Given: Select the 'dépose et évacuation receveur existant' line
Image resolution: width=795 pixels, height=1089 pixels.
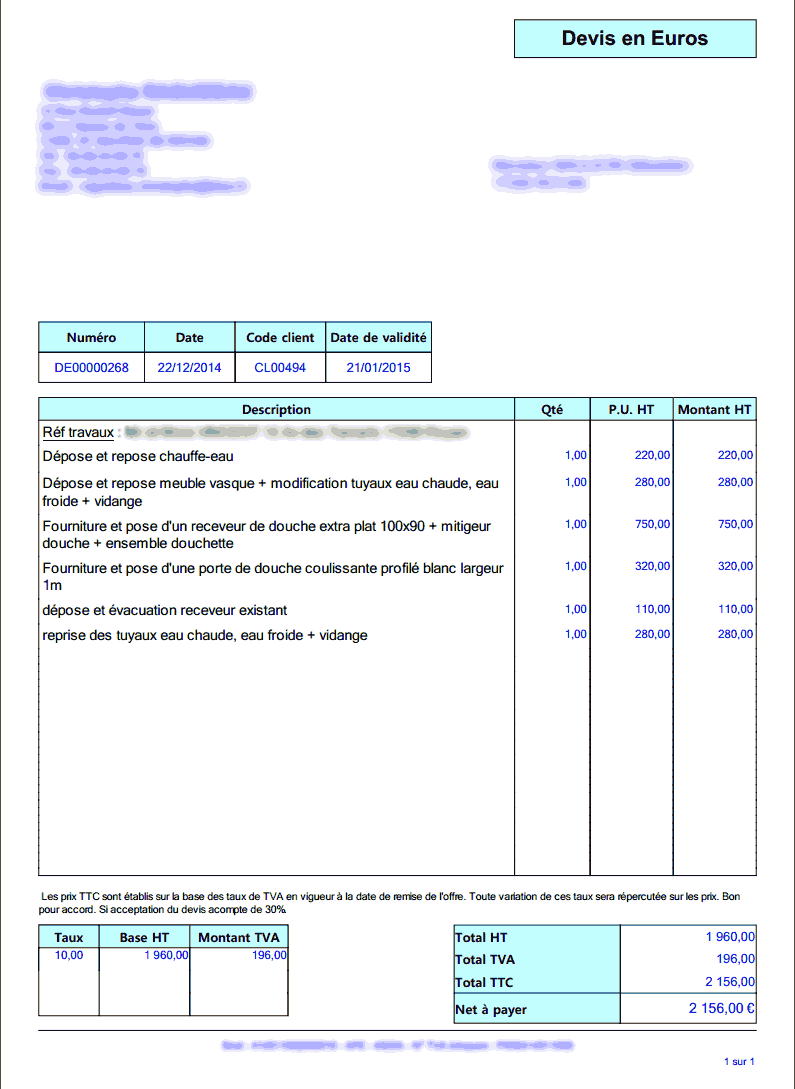Looking at the screenshot, I should click(165, 610).
